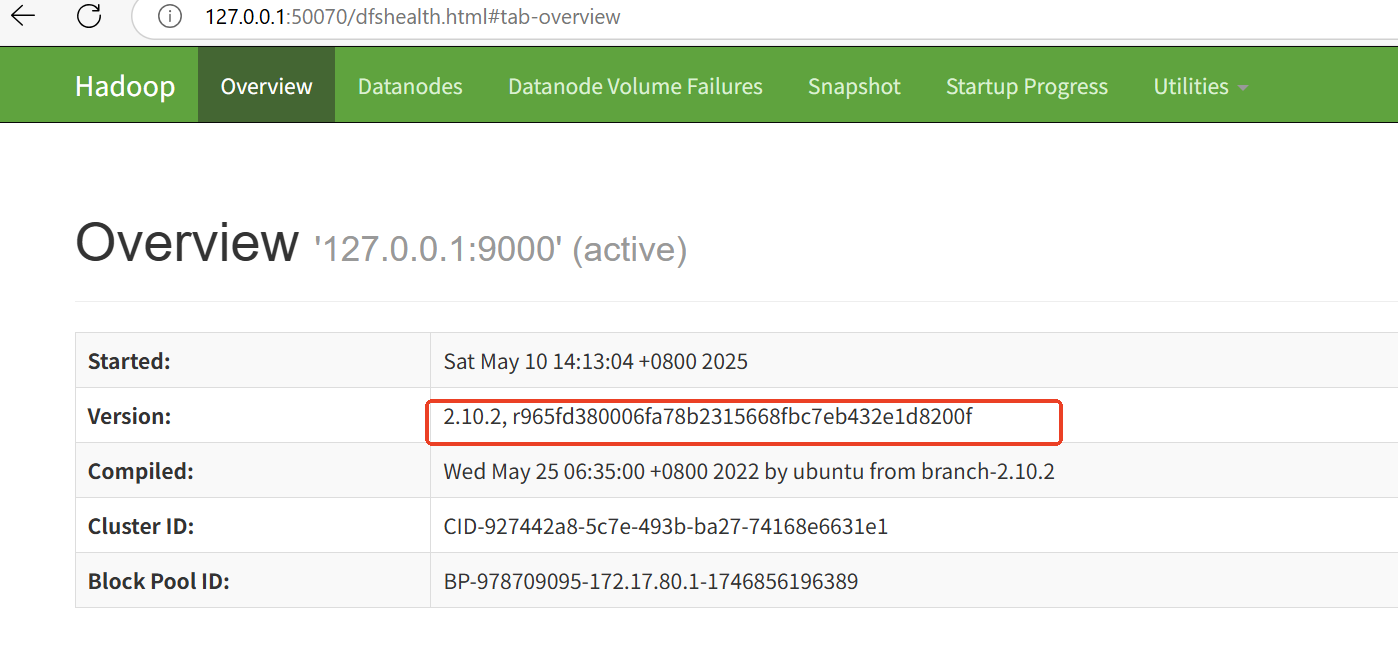Expand the Utilities dropdown menu

click(1200, 86)
